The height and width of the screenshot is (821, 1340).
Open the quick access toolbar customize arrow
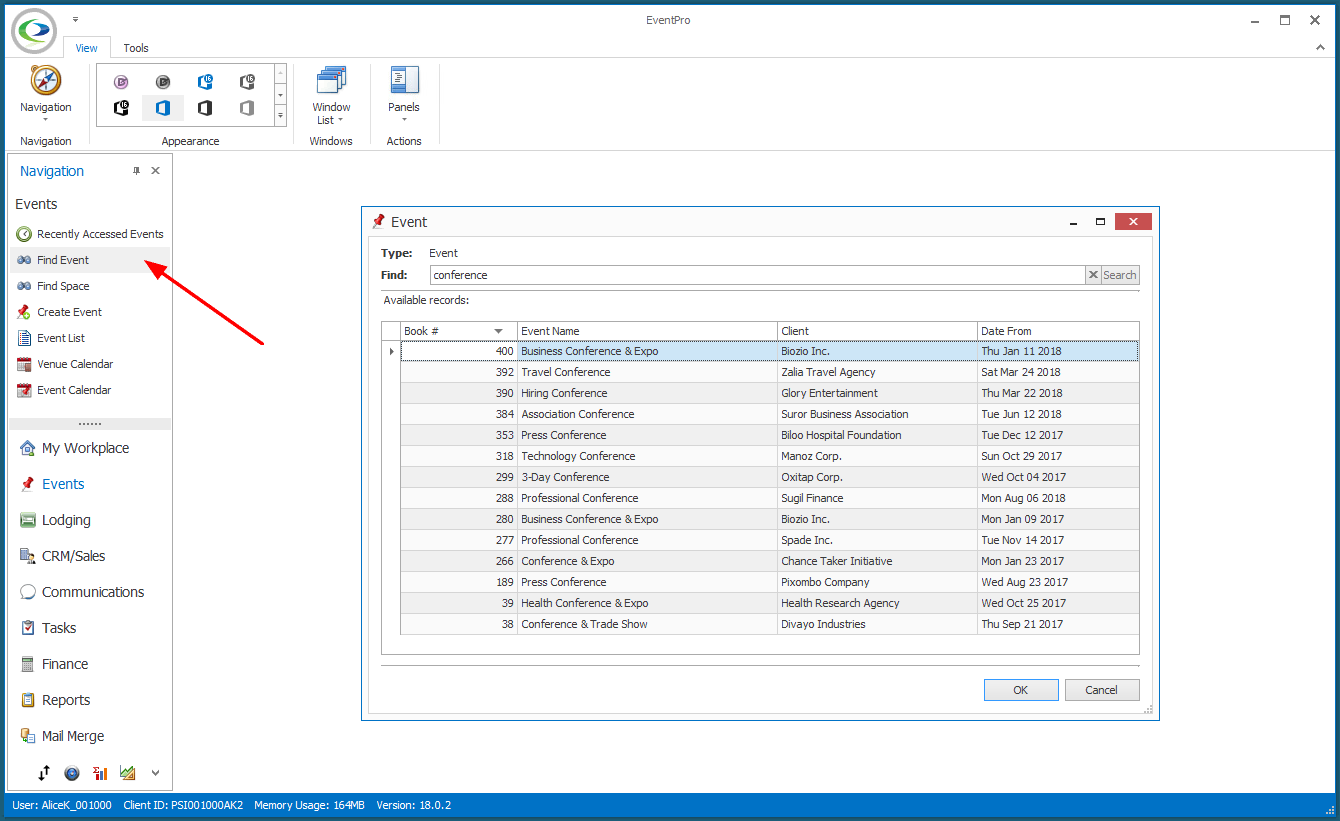[75, 19]
